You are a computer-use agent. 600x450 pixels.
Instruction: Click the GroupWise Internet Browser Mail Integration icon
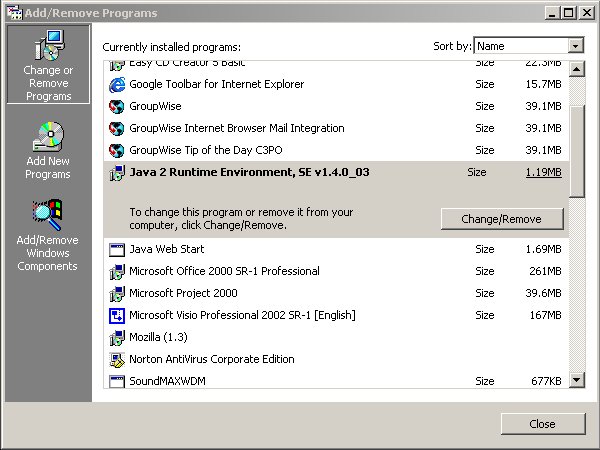tap(117, 129)
